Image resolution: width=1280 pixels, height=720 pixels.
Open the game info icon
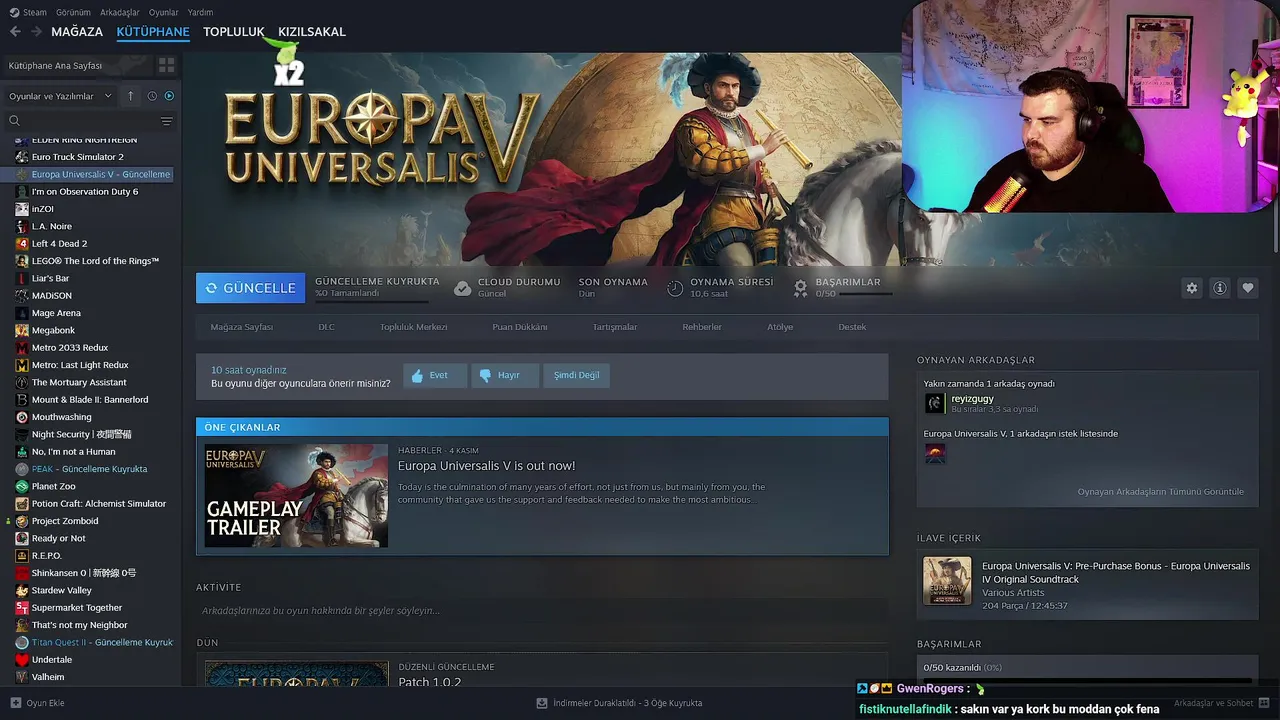point(1220,288)
